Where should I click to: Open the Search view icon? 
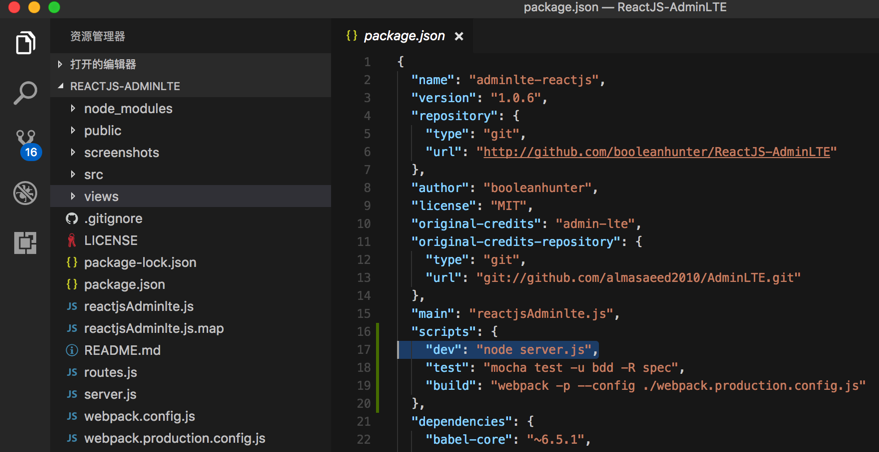(25, 93)
